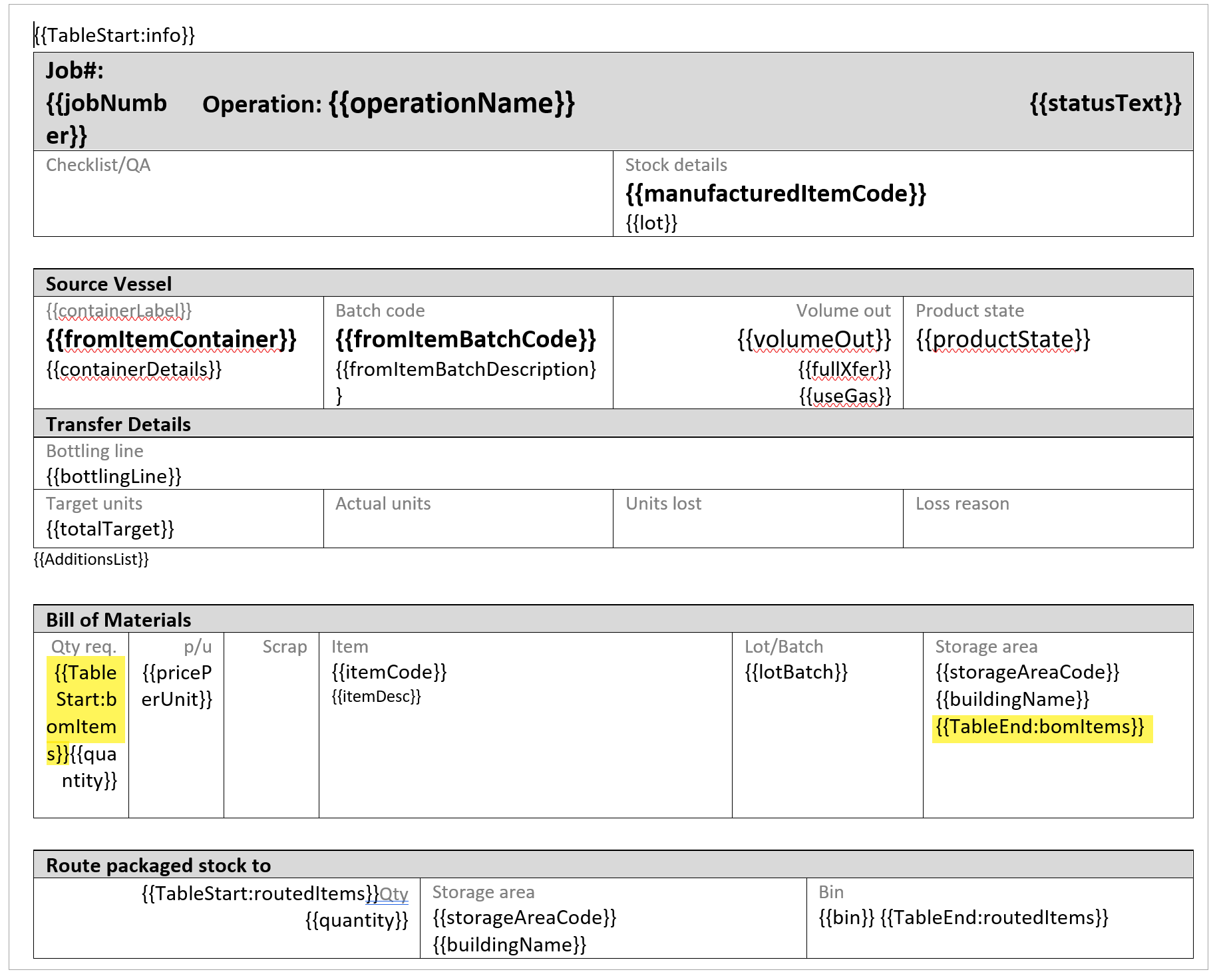This screenshot has height=980, width=1219.
Task: Click the Product state label
Action: pos(969,311)
